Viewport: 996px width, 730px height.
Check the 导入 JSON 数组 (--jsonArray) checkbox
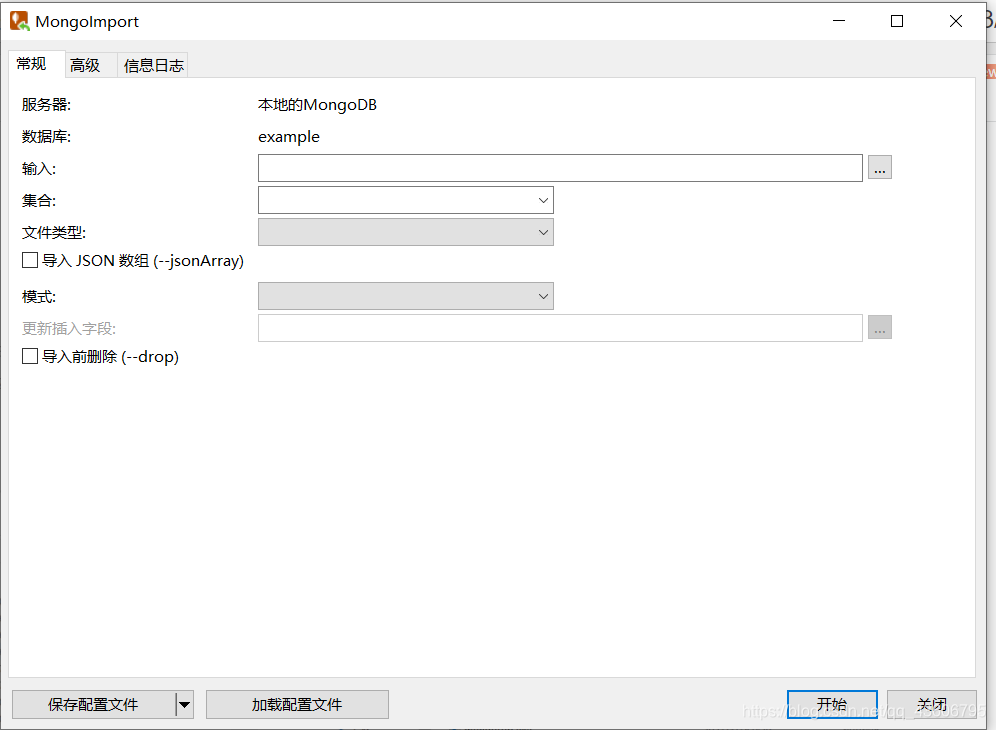(x=30, y=260)
